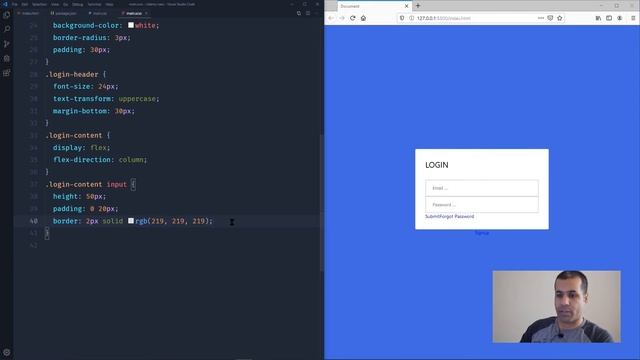Open the Search view in VS Code activity bar
Image resolution: width=640 pixels, height=360 pixels.
coord(7,29)
